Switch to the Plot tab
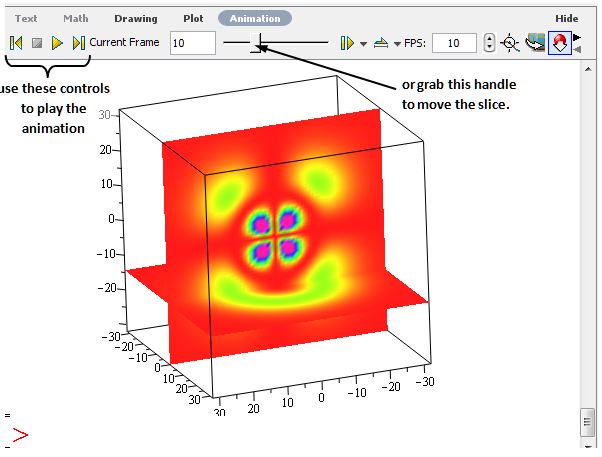Image resolution: width=602 pixels, height=457 pixels. coord(193,18)
